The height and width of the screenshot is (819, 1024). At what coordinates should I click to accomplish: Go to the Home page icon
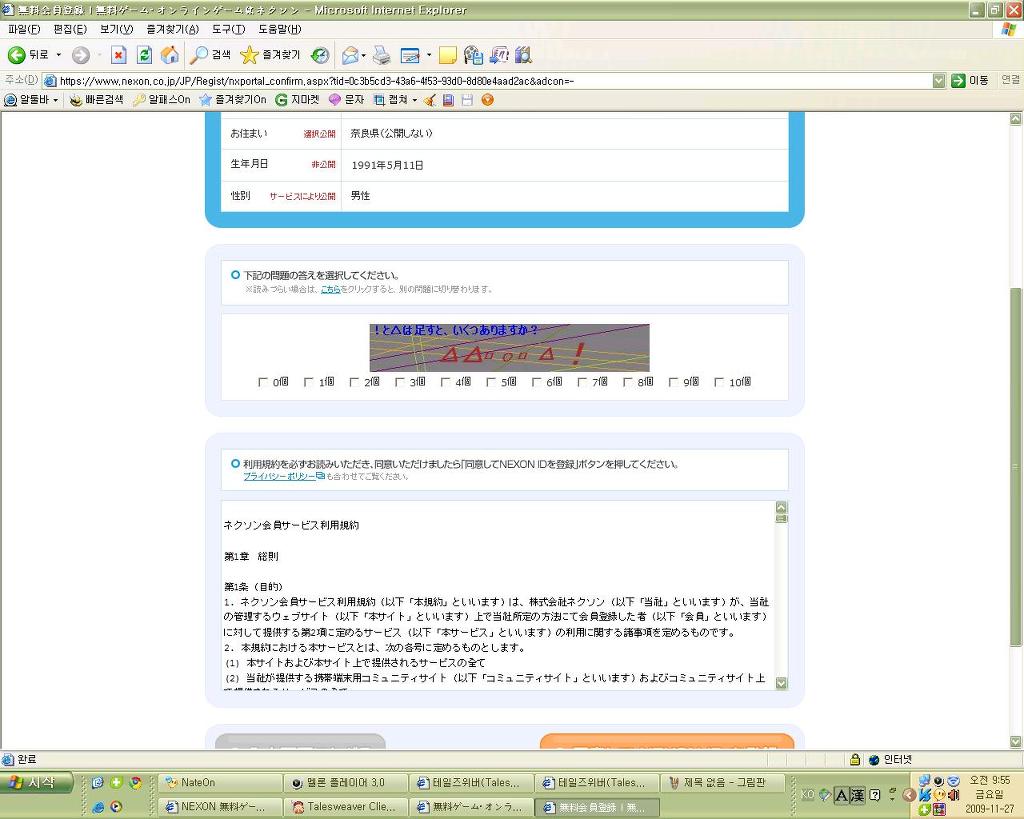tap(169, 55)
